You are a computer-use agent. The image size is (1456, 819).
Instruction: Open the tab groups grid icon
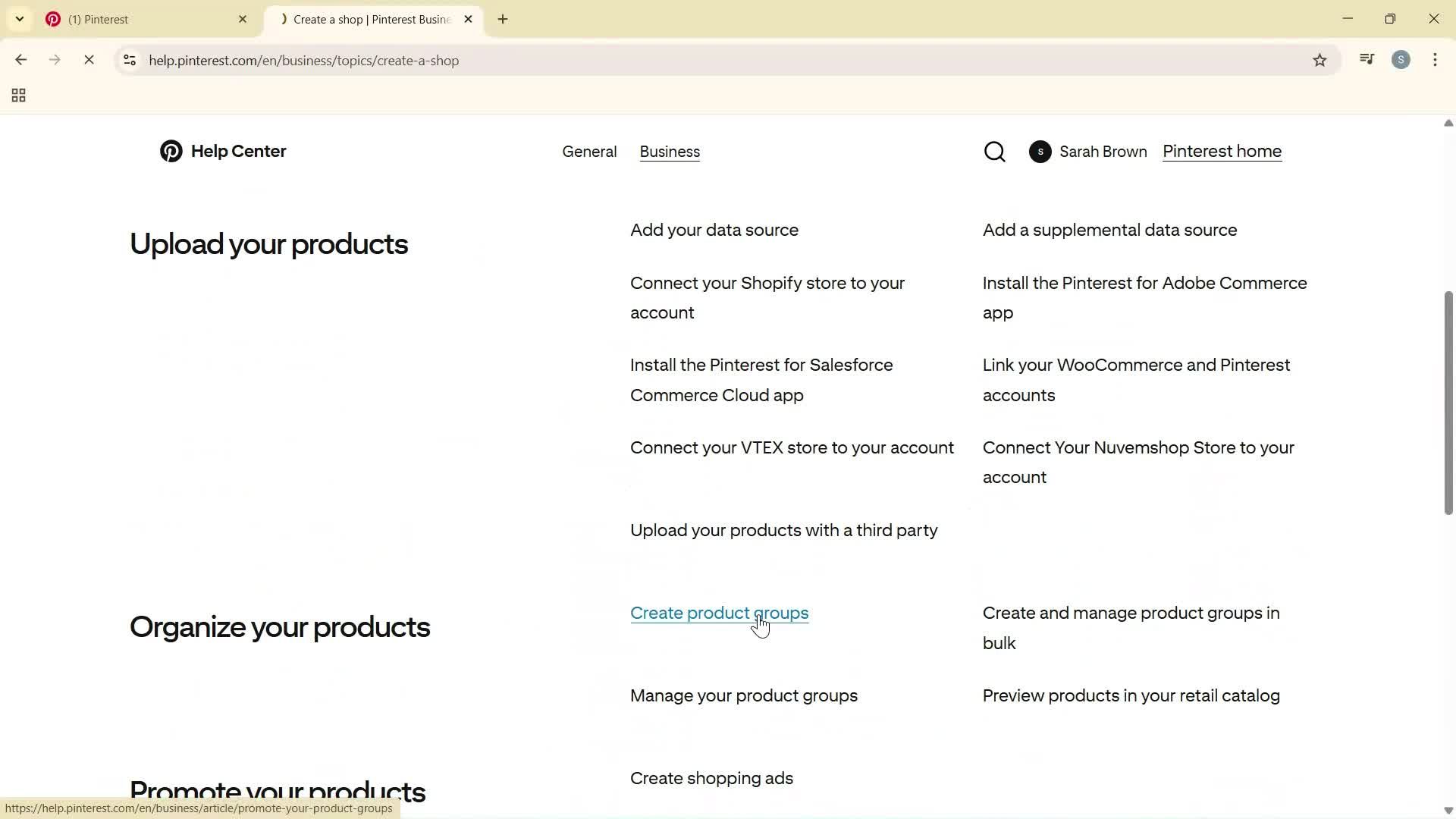(x=17, y=95)
